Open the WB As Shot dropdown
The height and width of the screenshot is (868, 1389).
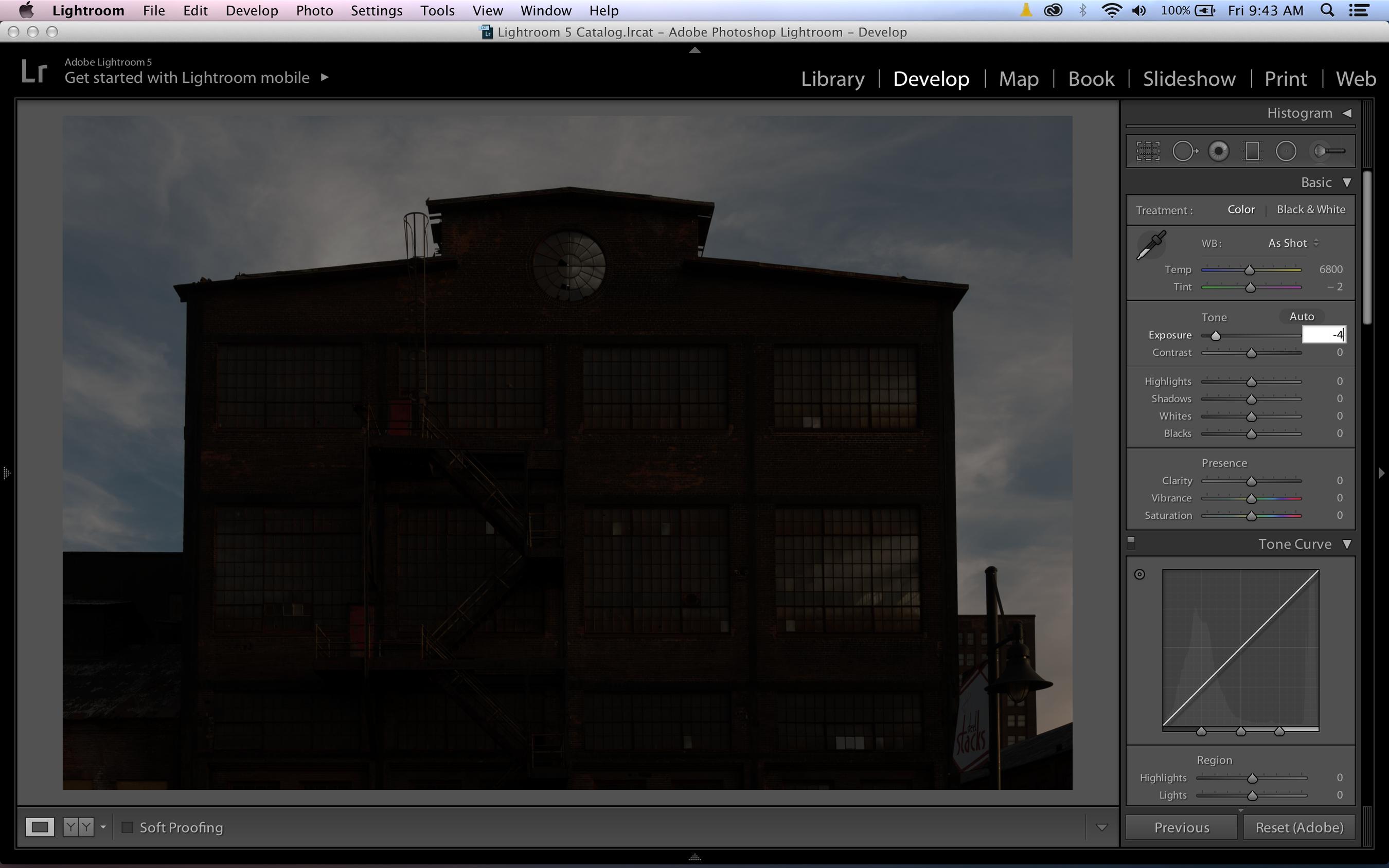click(x=1292, y=242)
